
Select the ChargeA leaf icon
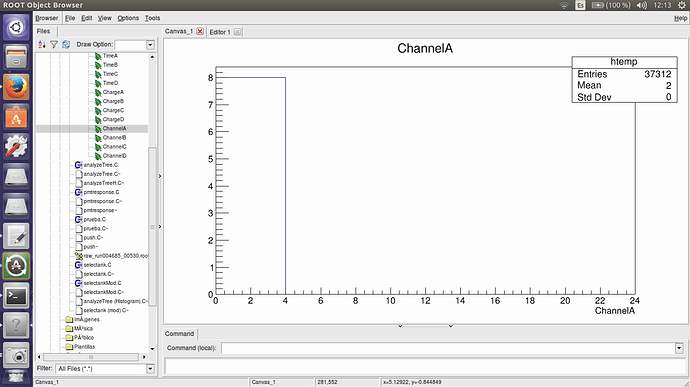98,92
